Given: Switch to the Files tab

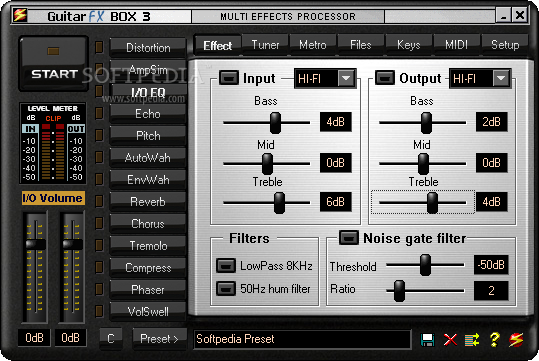Looking at the screenshot, I should [x=361, y=45].
